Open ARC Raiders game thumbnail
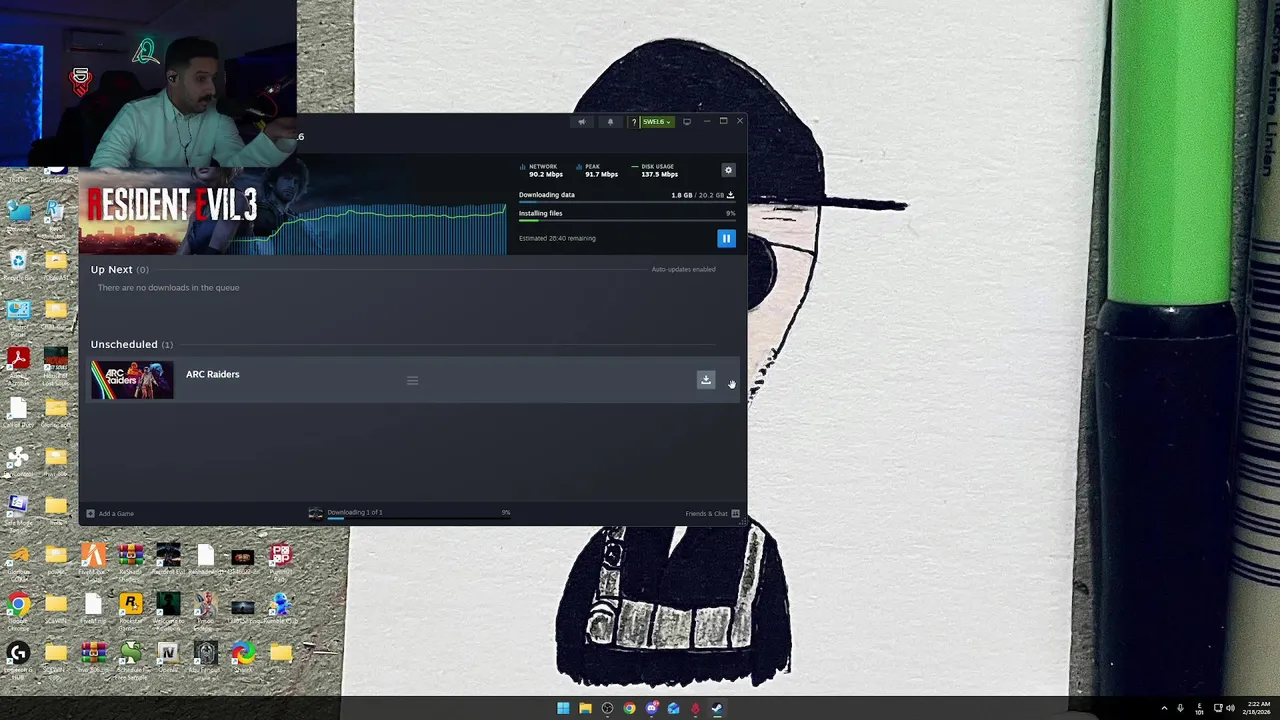 [132, 380]
